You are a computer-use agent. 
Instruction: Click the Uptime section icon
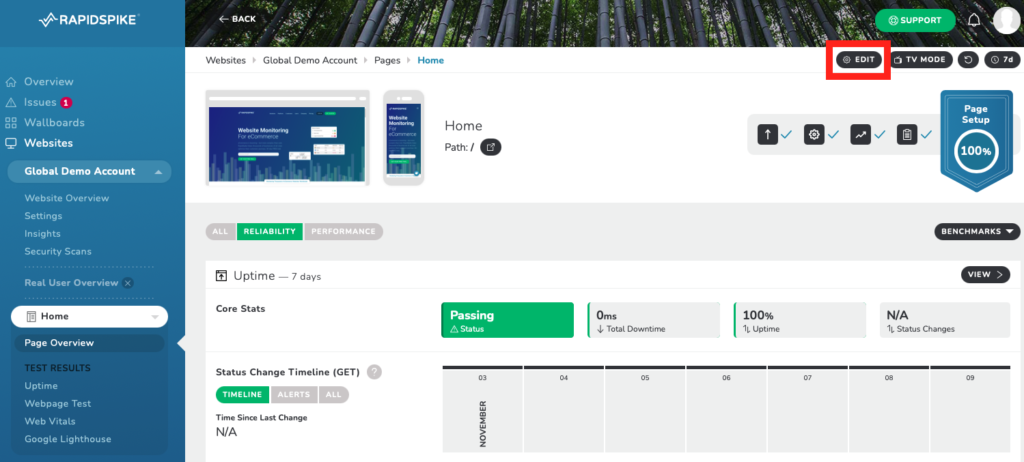point(221,276)
